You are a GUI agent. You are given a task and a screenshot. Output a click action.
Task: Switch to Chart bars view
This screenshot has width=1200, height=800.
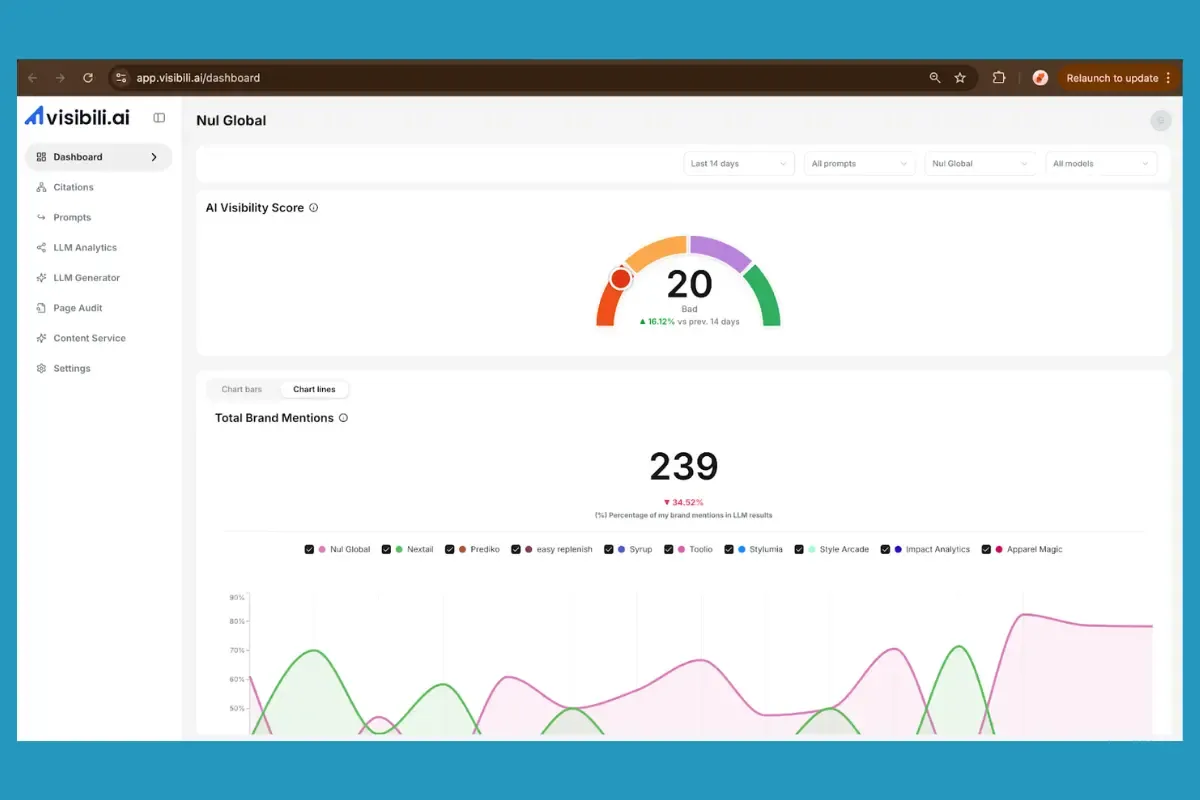click(x=242, y=389)
